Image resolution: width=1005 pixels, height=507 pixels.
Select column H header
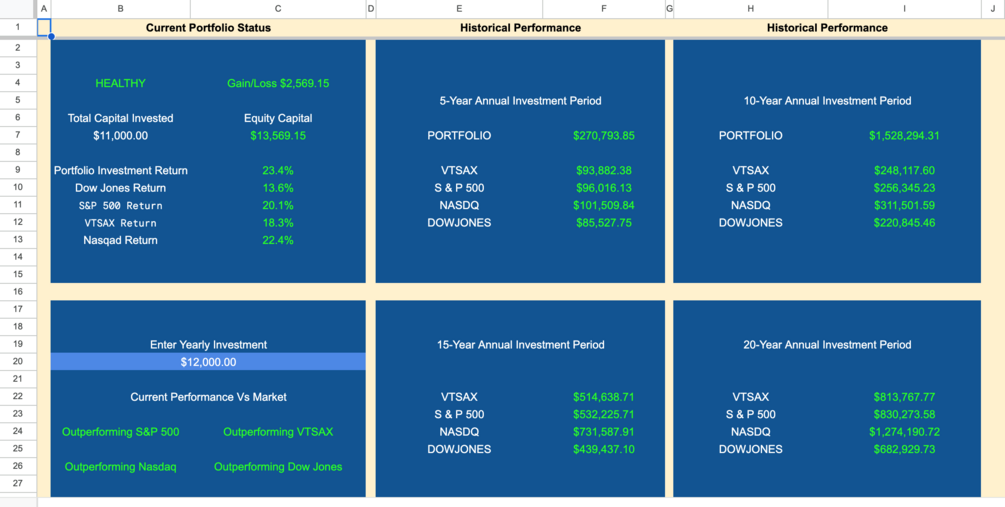click(751, 9)
